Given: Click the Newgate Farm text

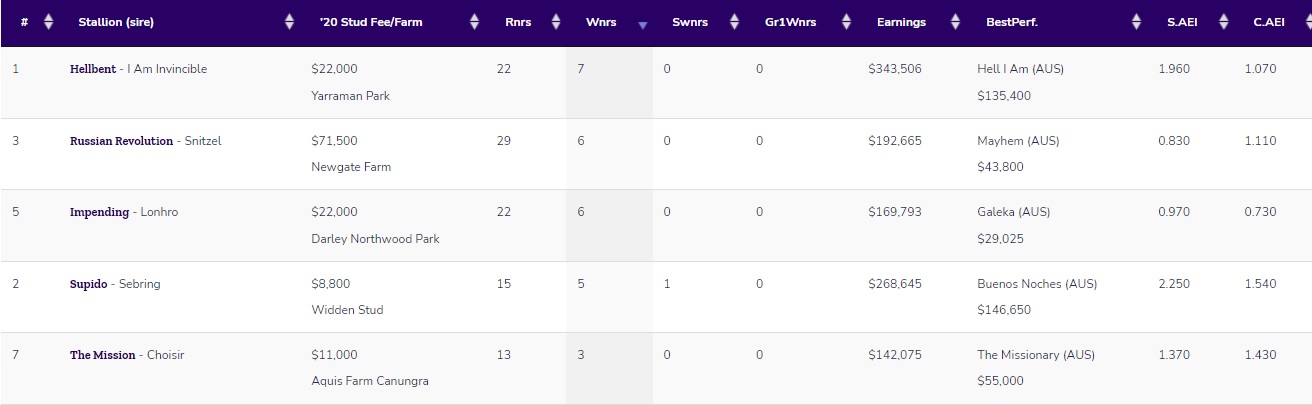Looking at the screenshot, I should pos(351,167).
